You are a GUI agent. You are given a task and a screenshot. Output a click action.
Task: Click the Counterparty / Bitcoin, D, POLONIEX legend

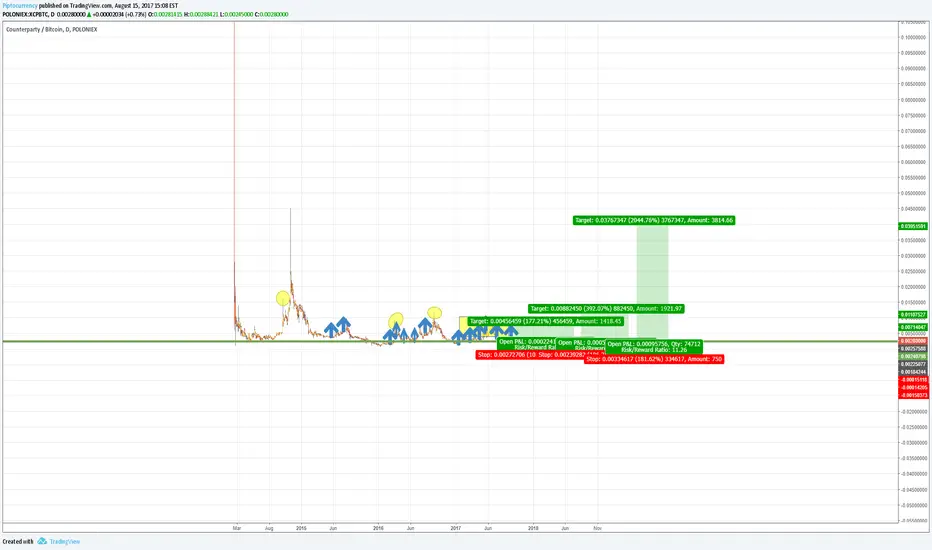(52, 29)
